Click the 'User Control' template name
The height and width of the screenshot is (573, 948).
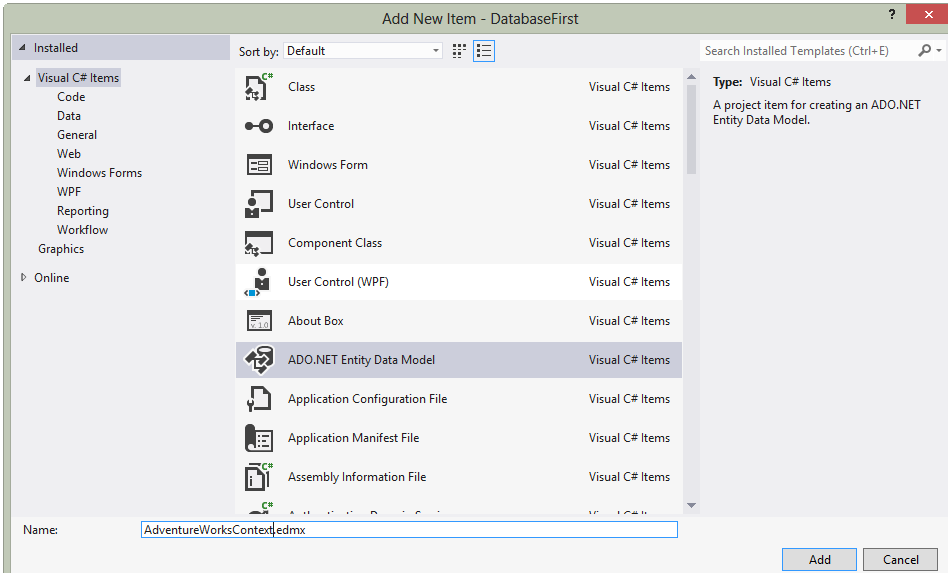pyautogui.click(x=321, y=204)
